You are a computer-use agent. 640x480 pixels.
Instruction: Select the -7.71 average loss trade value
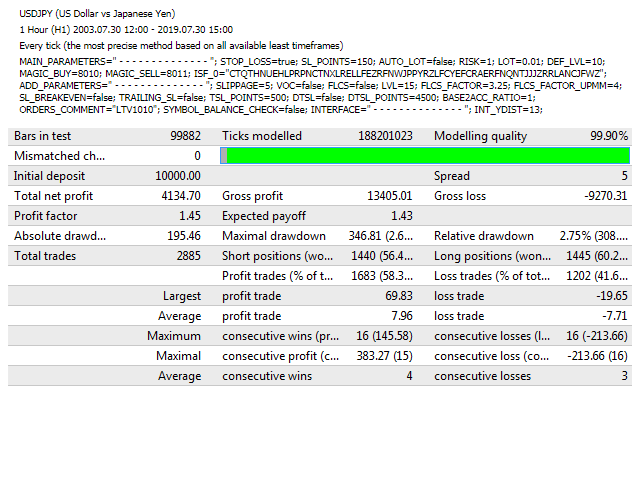pos(615,316)
